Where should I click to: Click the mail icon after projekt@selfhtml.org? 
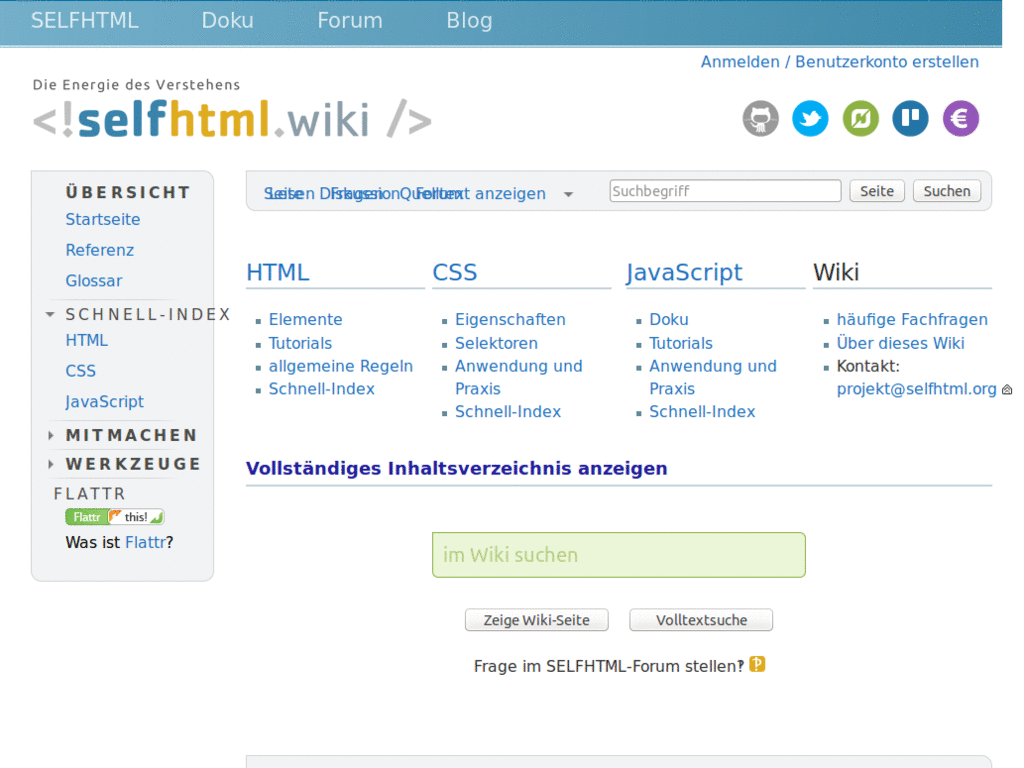[x=1006, y=389]
